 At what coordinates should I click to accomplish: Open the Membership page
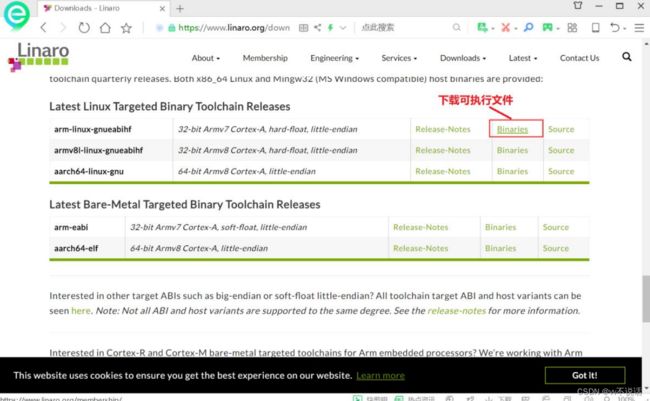(x=265, y=58)
